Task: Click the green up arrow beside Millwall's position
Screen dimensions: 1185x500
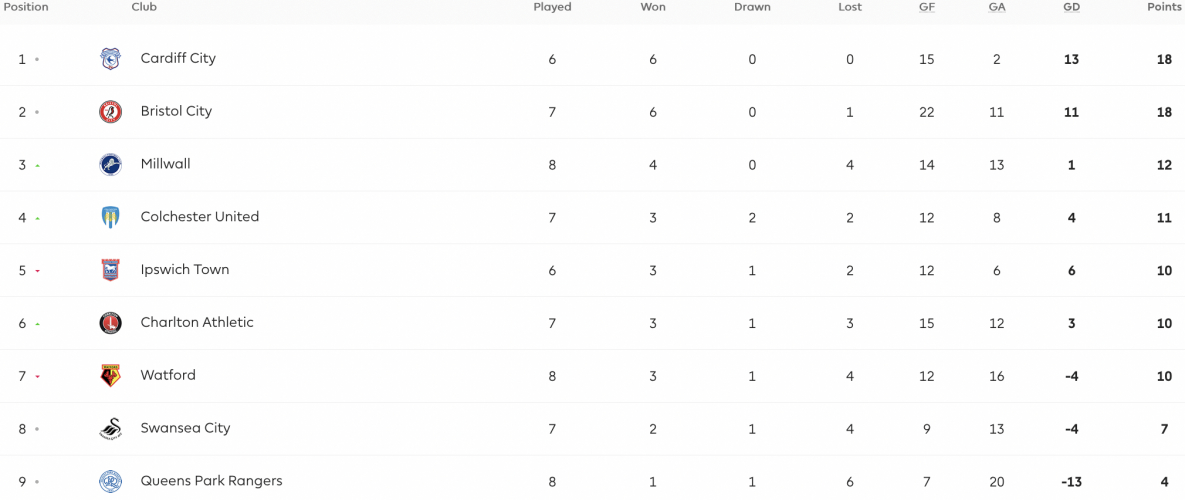Action: [37, 165]
